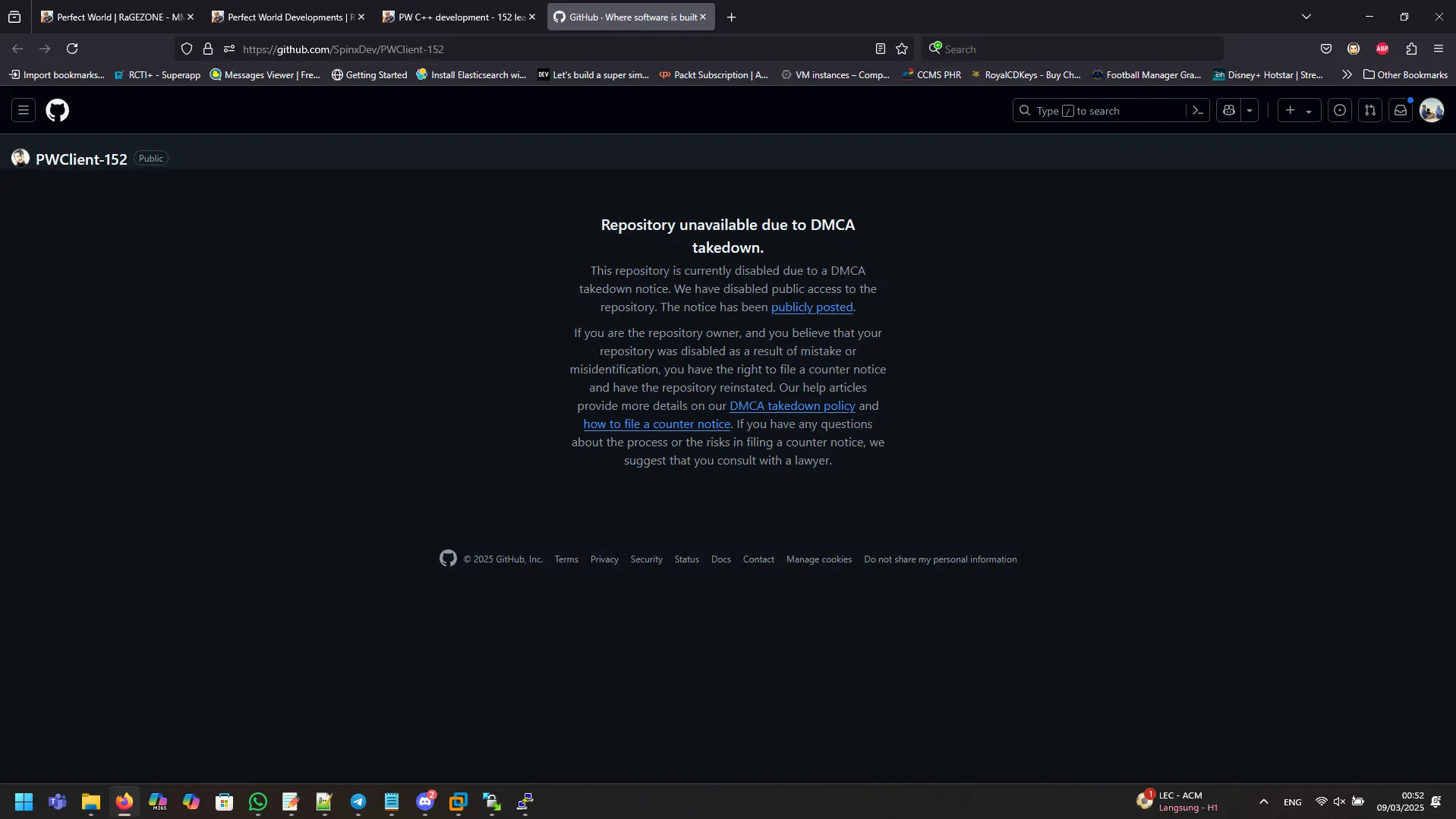This screenshot has height=819, width=1456.
Task: Go to GitHub homepage via Octocat logo
Action: tap(58, 111)
